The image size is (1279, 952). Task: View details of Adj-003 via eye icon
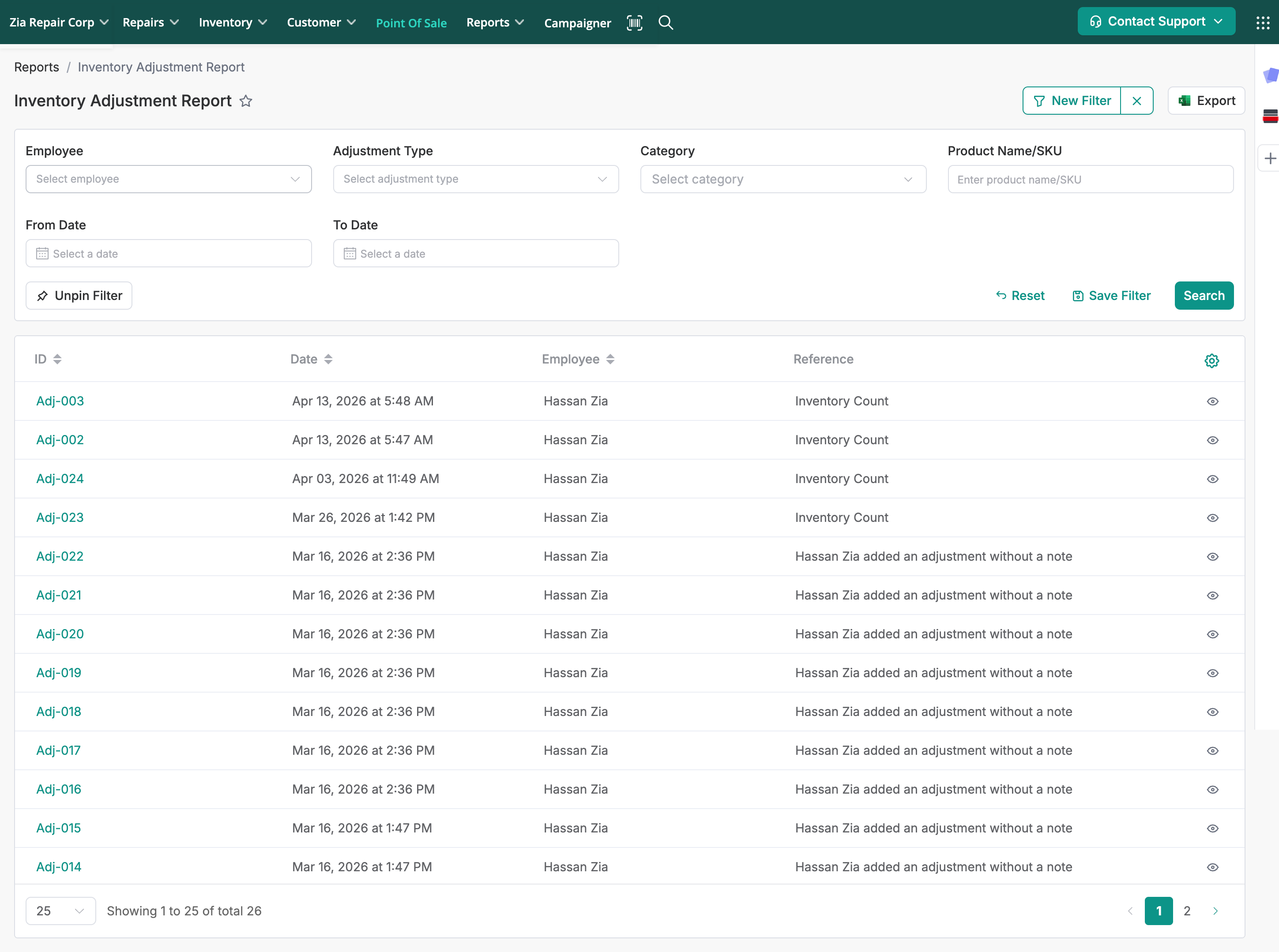coord(1213,401)
